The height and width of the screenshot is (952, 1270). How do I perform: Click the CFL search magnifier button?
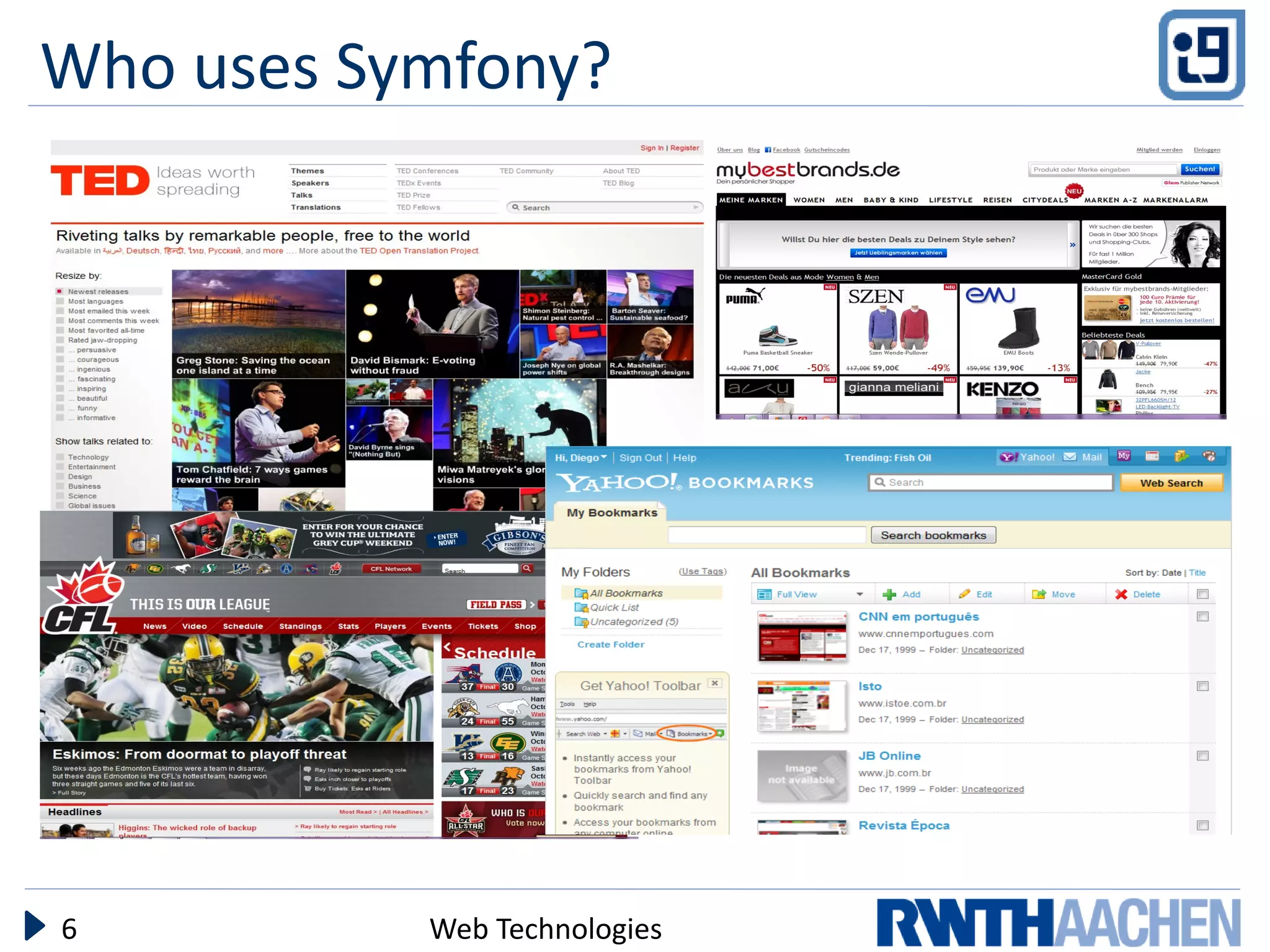[x=526, y=568]
